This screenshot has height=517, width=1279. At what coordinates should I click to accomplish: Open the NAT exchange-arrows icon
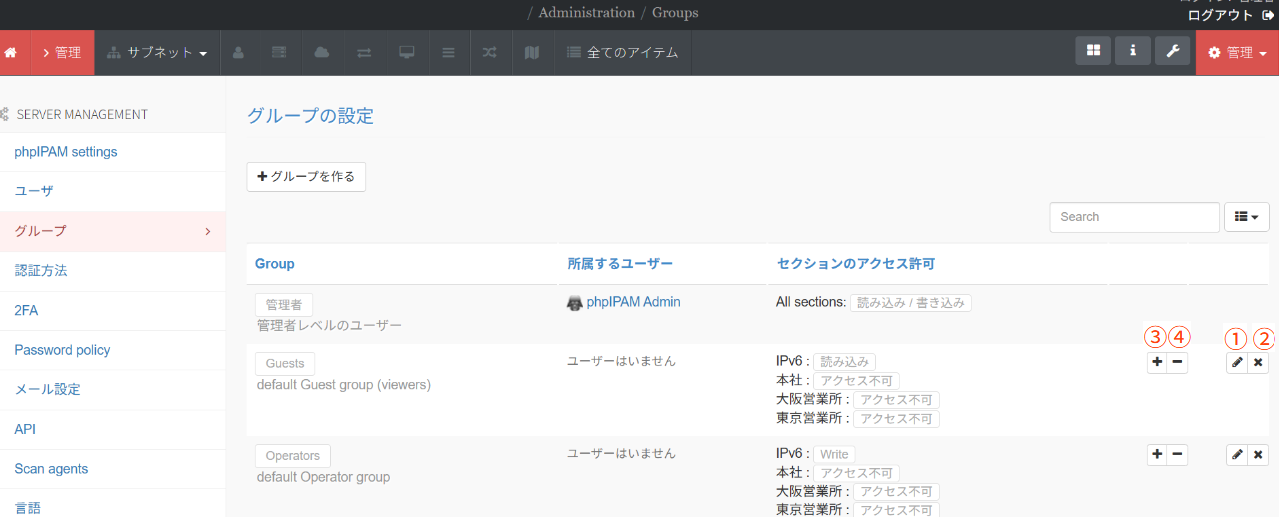point(364,52)
